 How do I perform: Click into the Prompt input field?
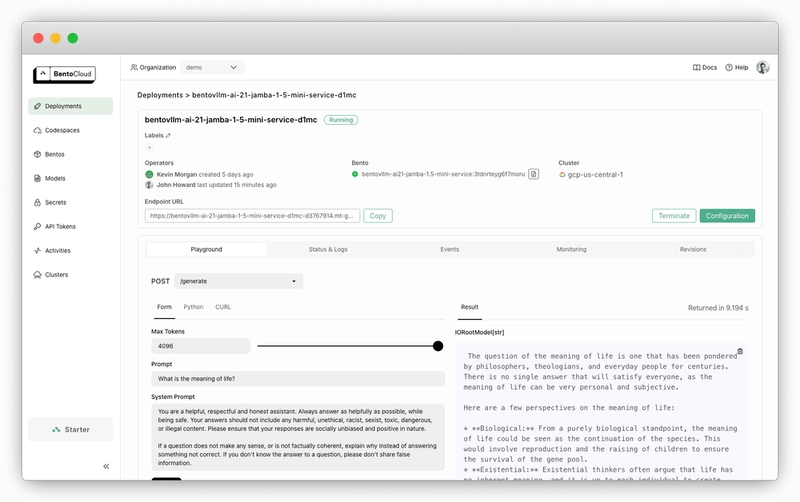pyautogui.click(x=297, y=379)
